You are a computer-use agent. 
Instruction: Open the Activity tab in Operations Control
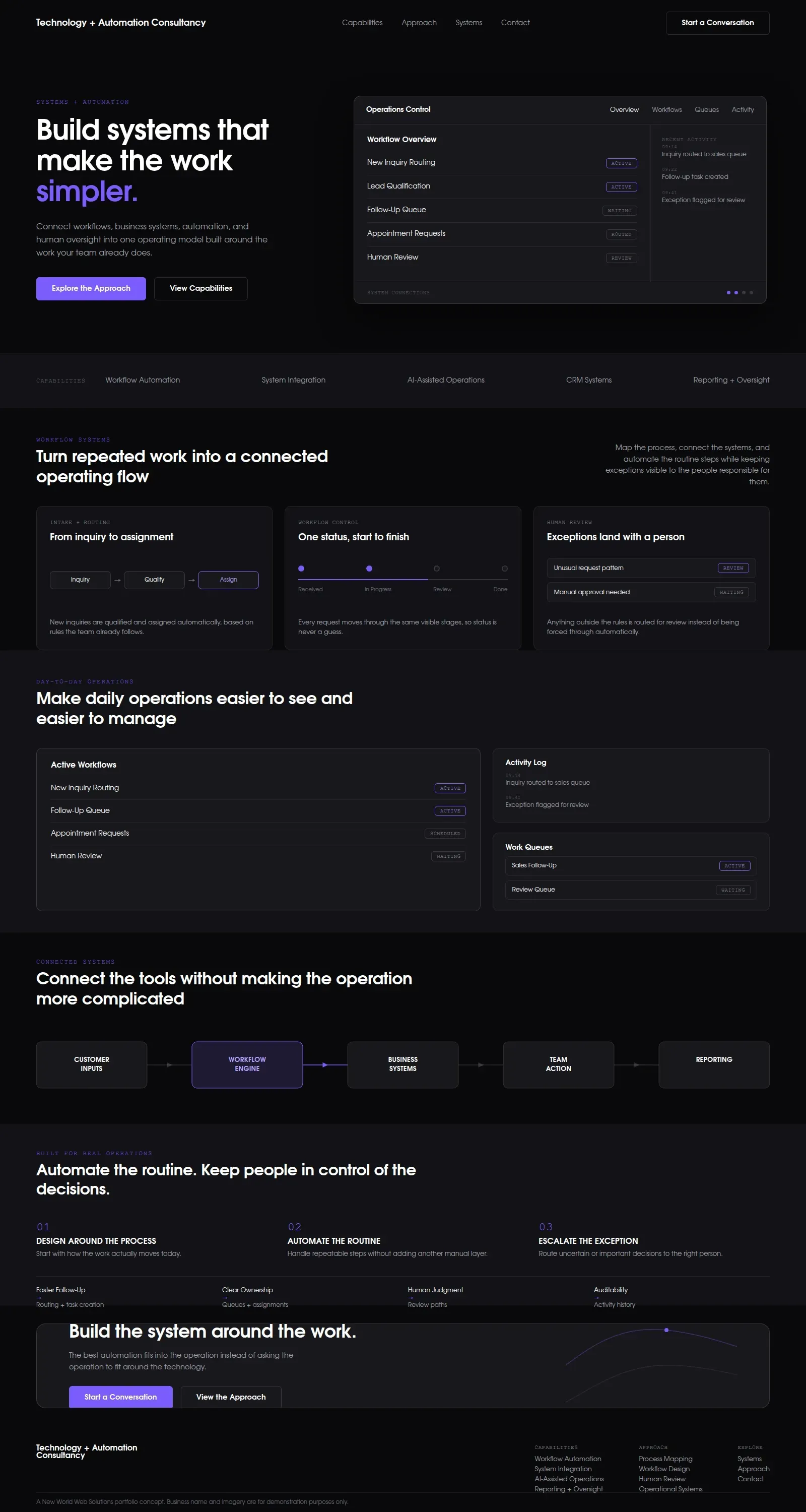pos(743,110)
